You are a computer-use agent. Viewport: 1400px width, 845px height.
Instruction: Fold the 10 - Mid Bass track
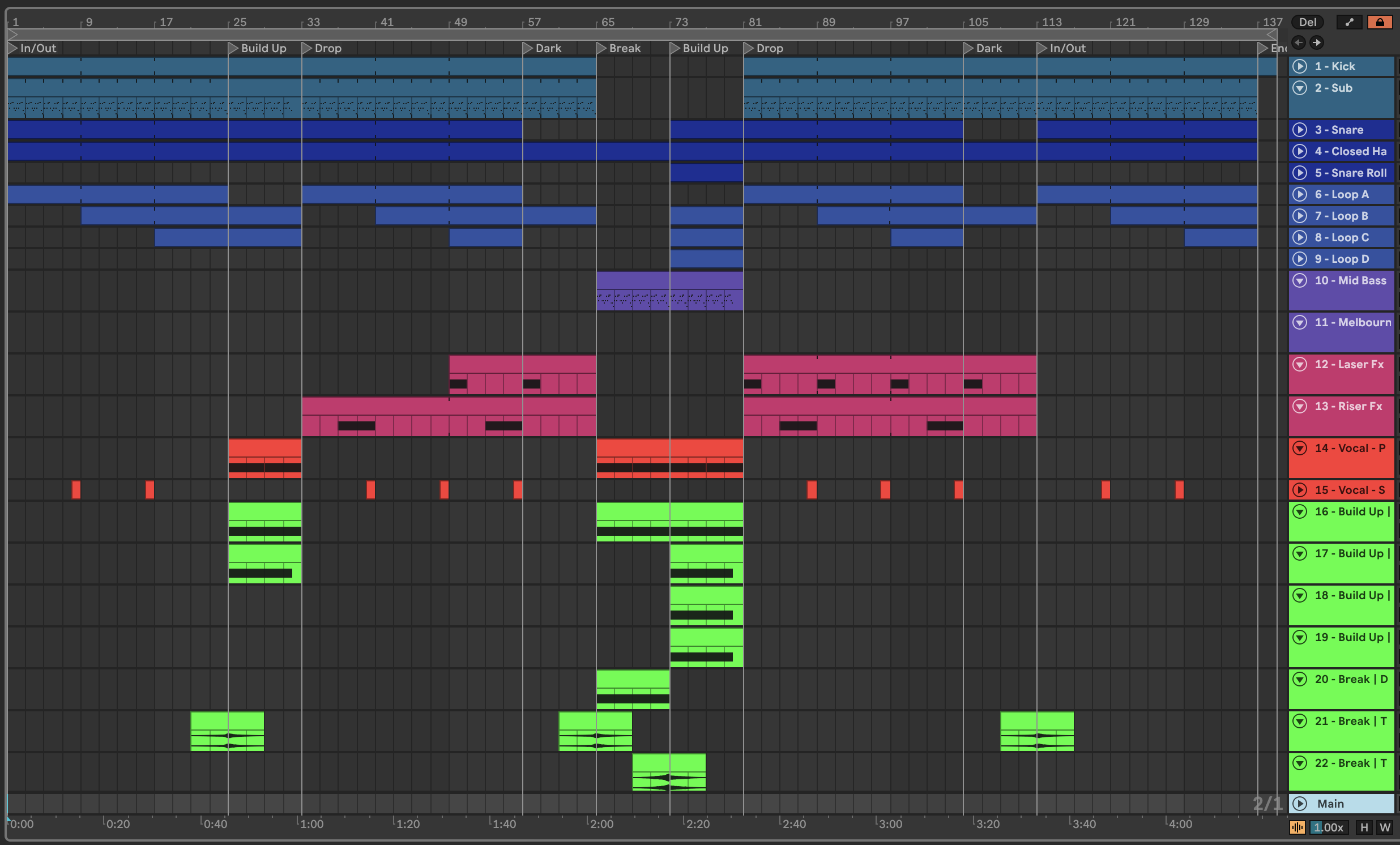pos(1300,280)
